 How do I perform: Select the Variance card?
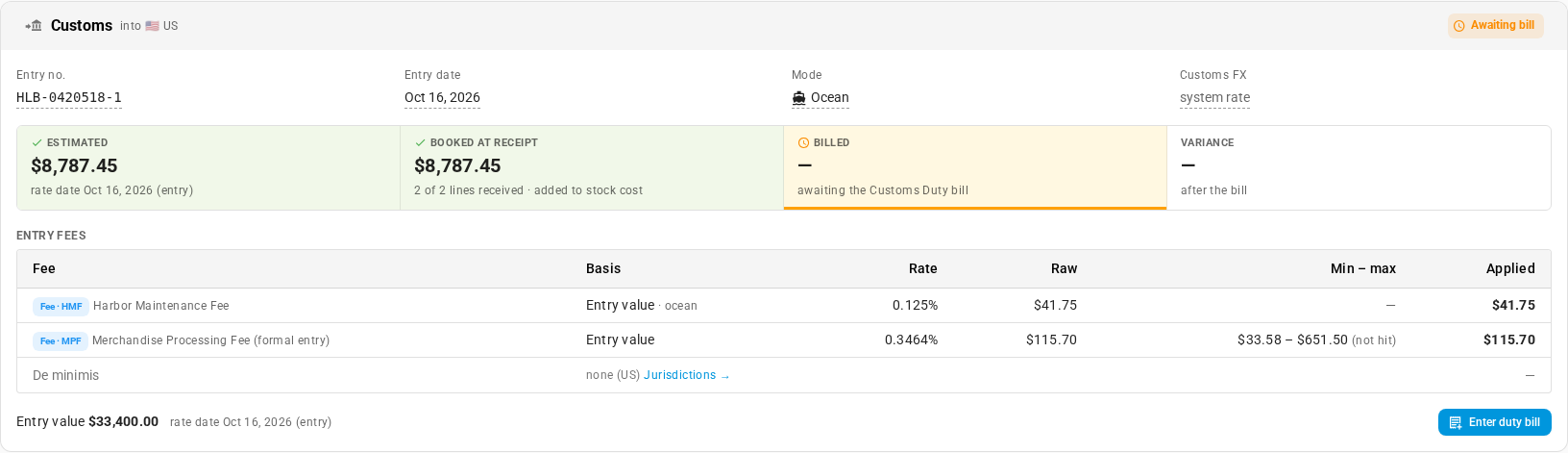tap(1359, 167)
